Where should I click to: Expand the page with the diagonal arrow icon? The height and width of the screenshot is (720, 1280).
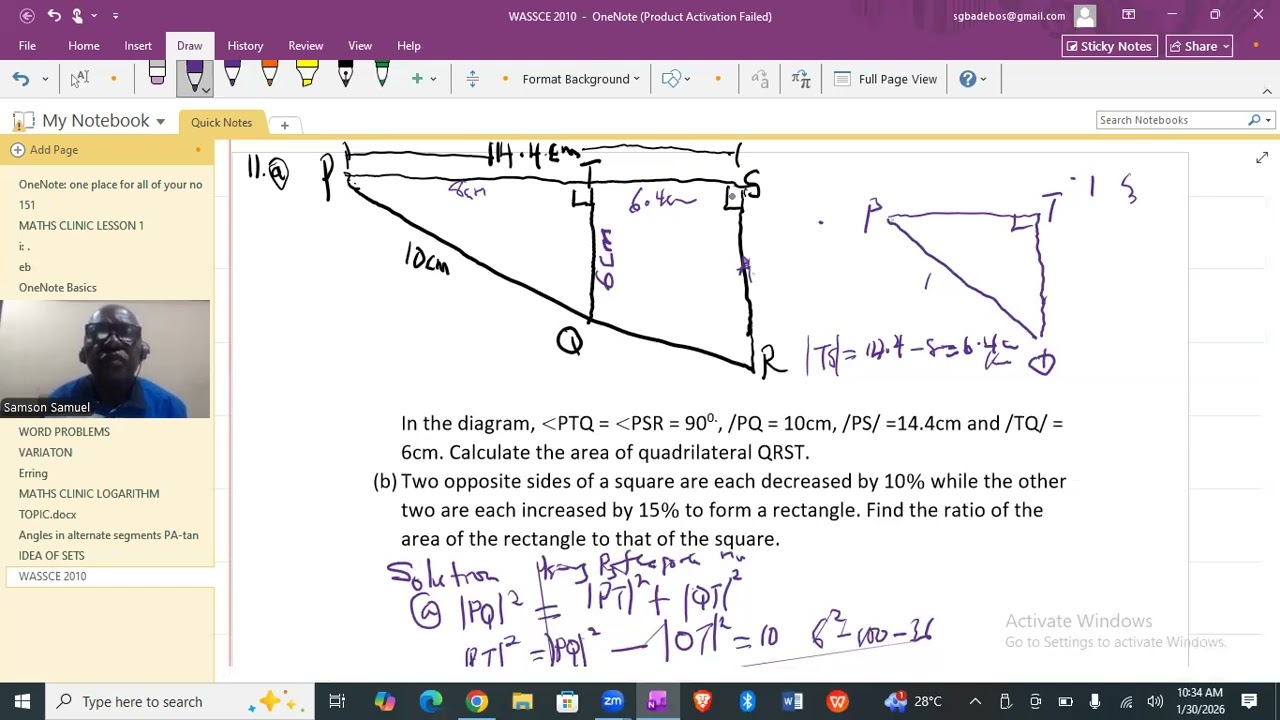point(1262,158)
